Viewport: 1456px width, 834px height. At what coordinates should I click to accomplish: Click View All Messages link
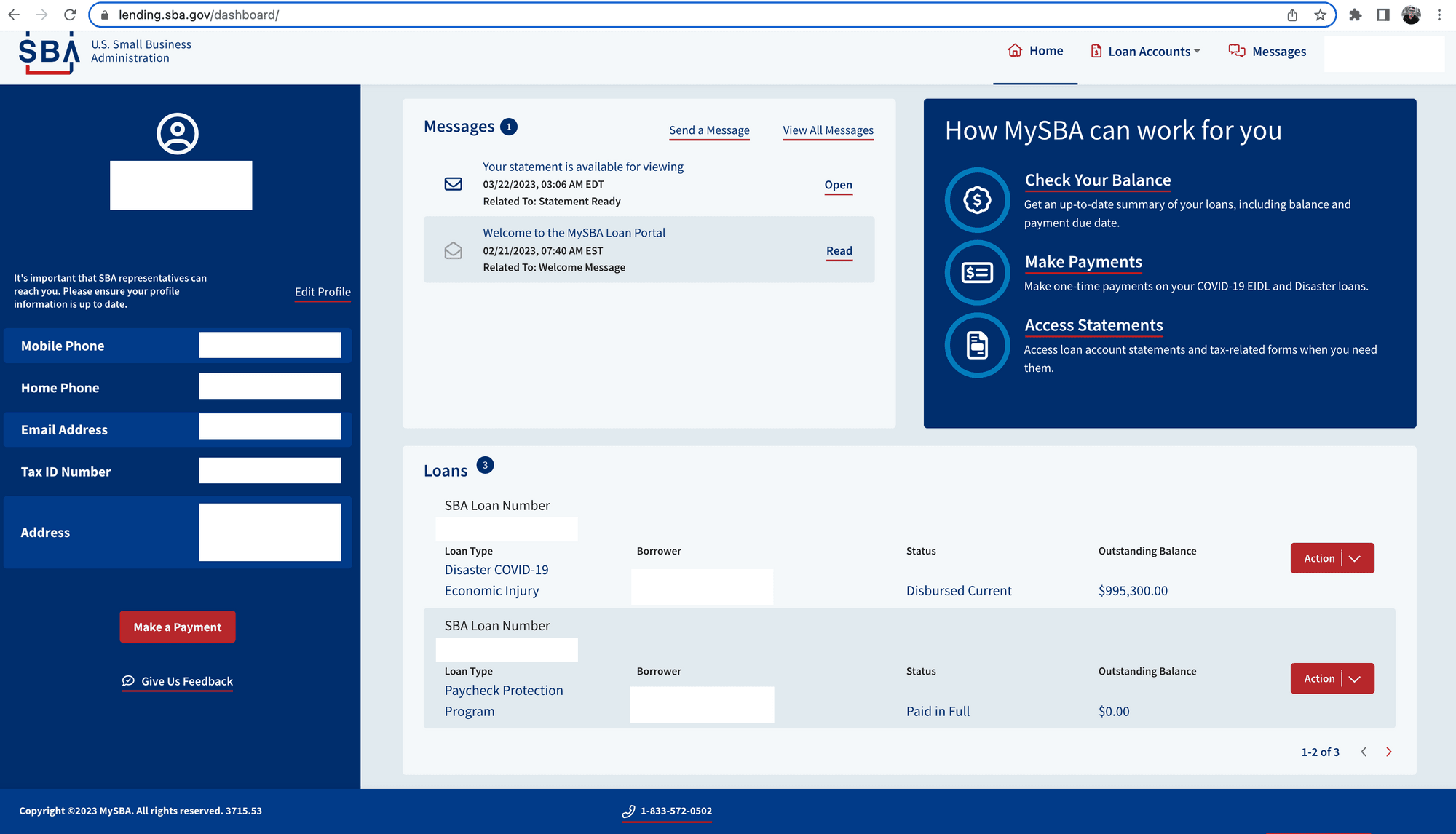pos(828,130)
